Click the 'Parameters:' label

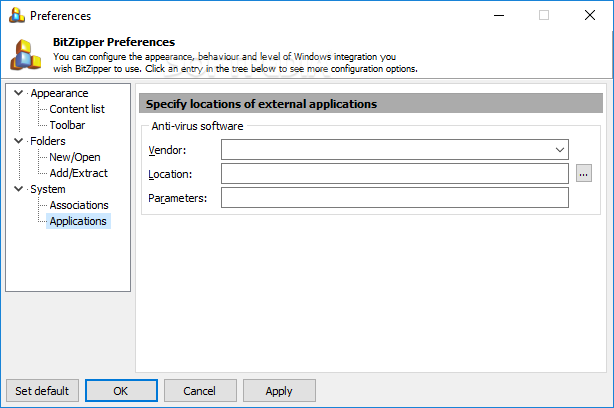[177, 198]
